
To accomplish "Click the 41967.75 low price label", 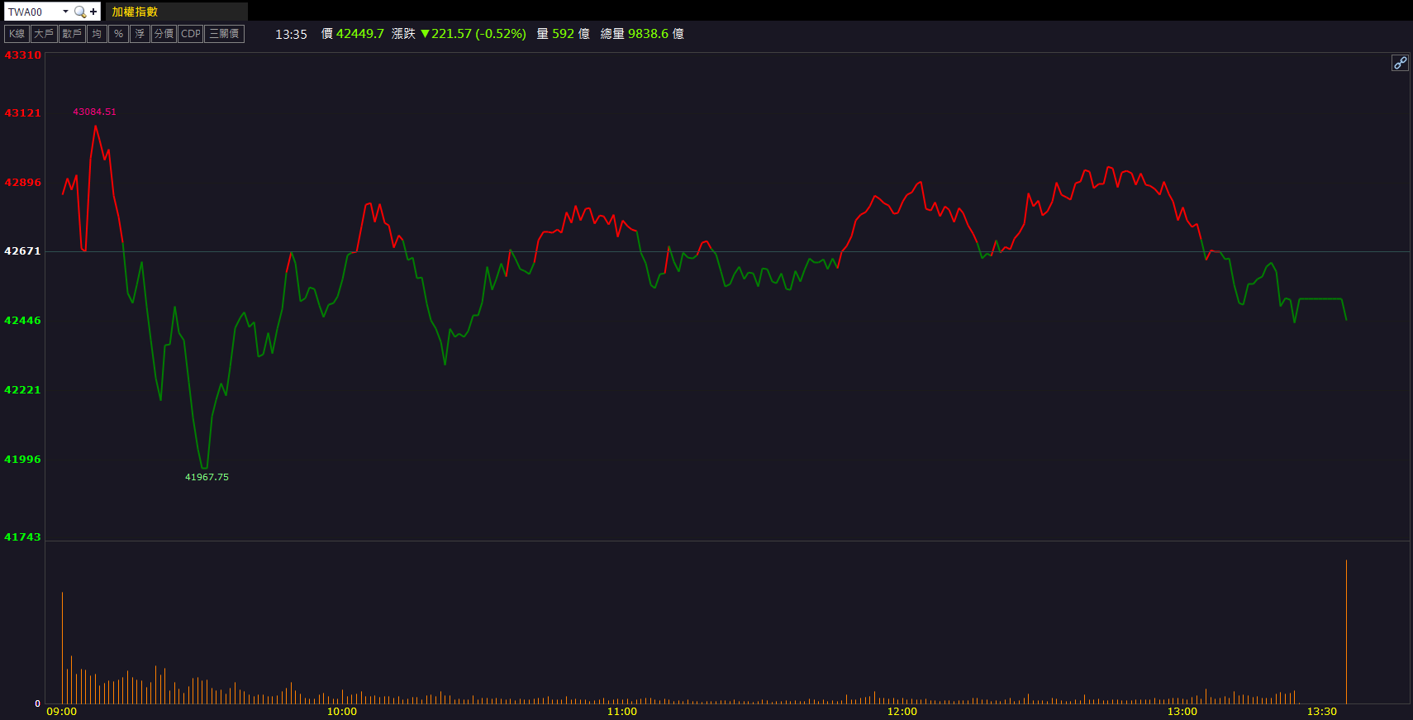I will point(207,477).
